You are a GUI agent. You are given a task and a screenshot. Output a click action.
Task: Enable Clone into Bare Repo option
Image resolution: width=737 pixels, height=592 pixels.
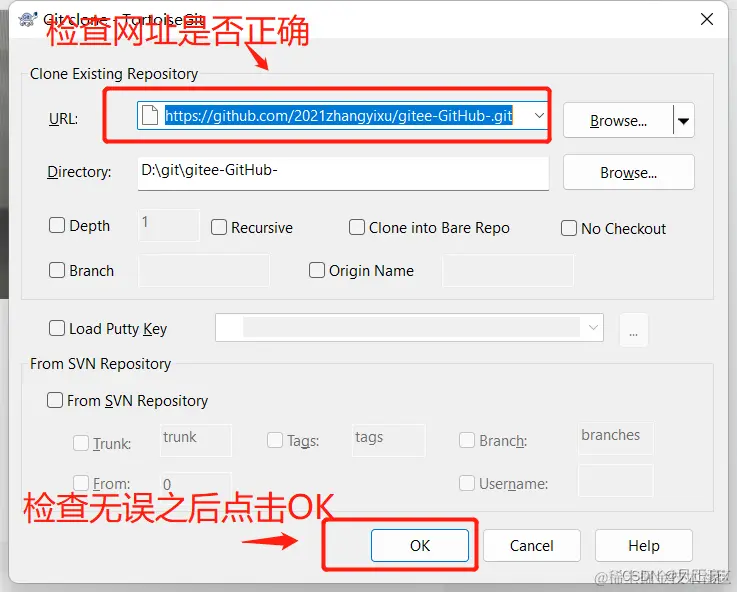357,227
